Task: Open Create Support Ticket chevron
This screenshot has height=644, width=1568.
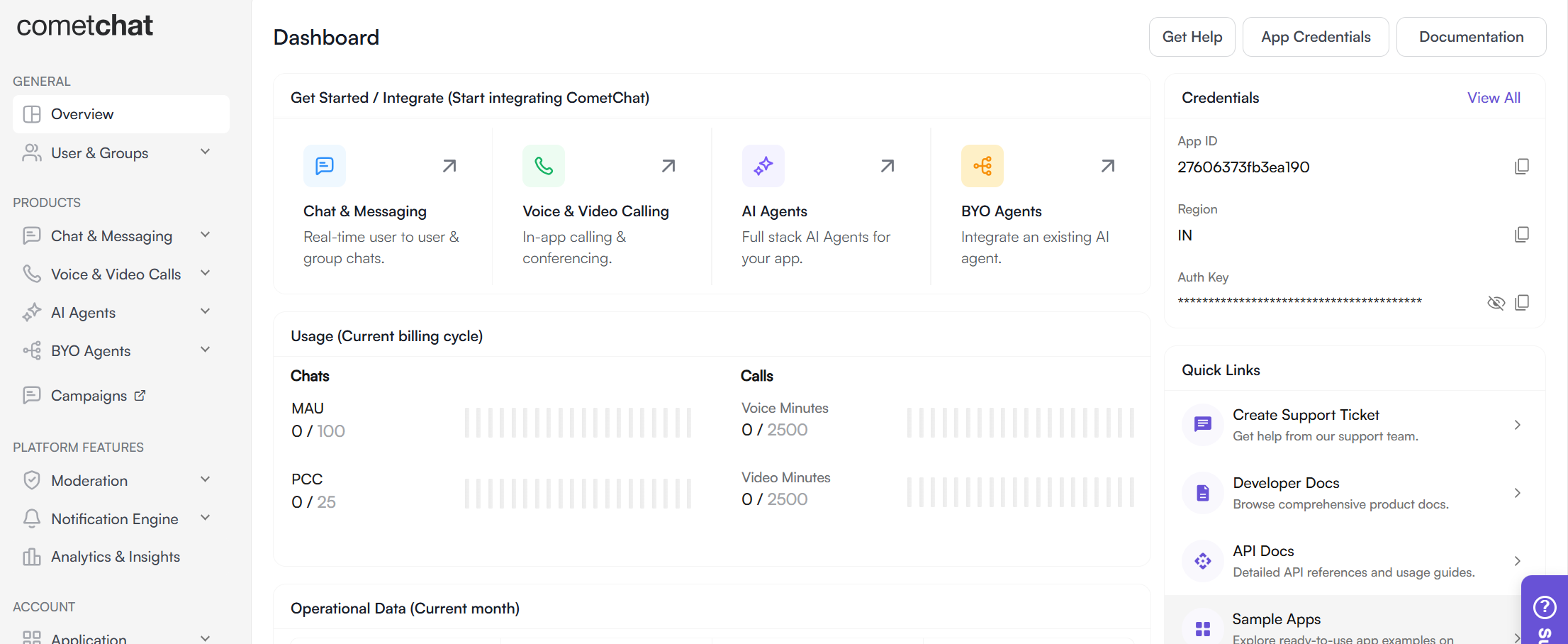Action: (1518, 425)
